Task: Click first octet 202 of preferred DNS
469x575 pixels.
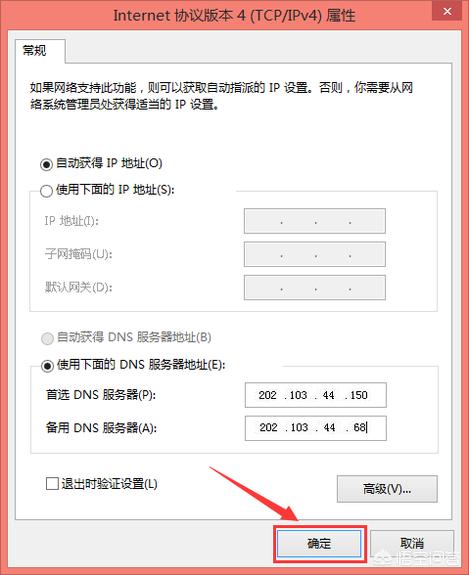Action: coord(267,395)
